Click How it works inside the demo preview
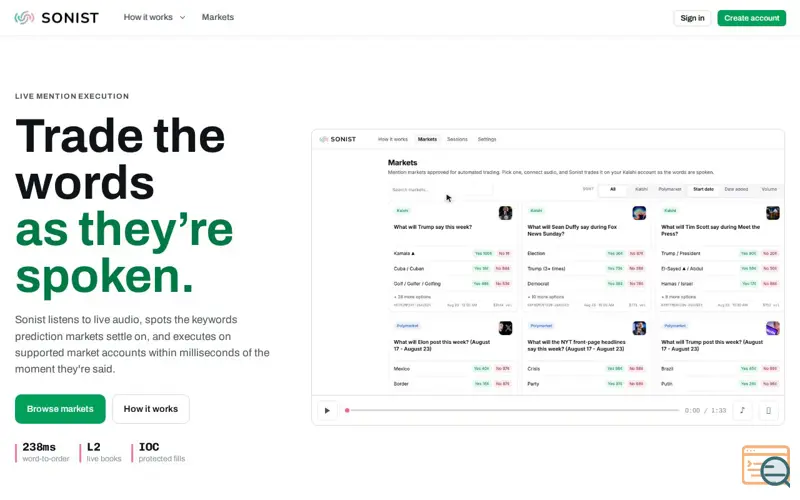Image resolution: width=800 pixels, height=500 pixels. tap(393, 139)
